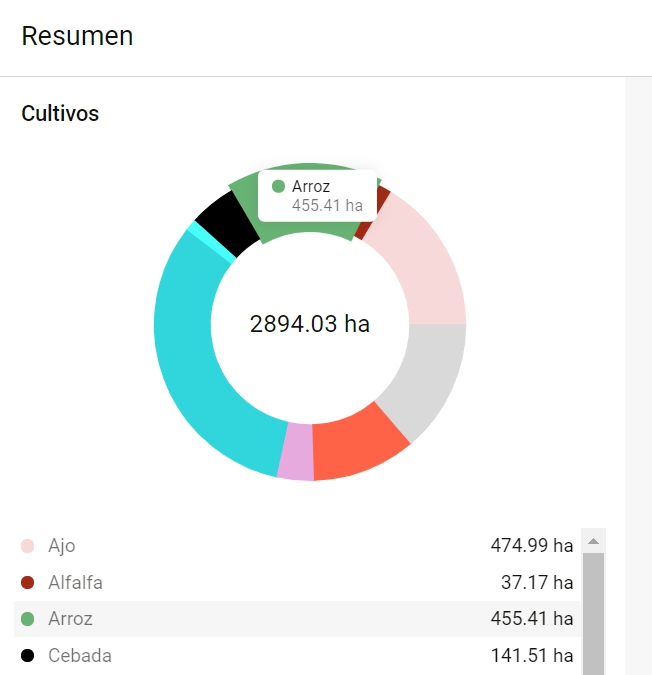This screenshot has height=675, width=652.
Task: Click the 2894.03 ha total in chart center
Action: tap(310, 324)
